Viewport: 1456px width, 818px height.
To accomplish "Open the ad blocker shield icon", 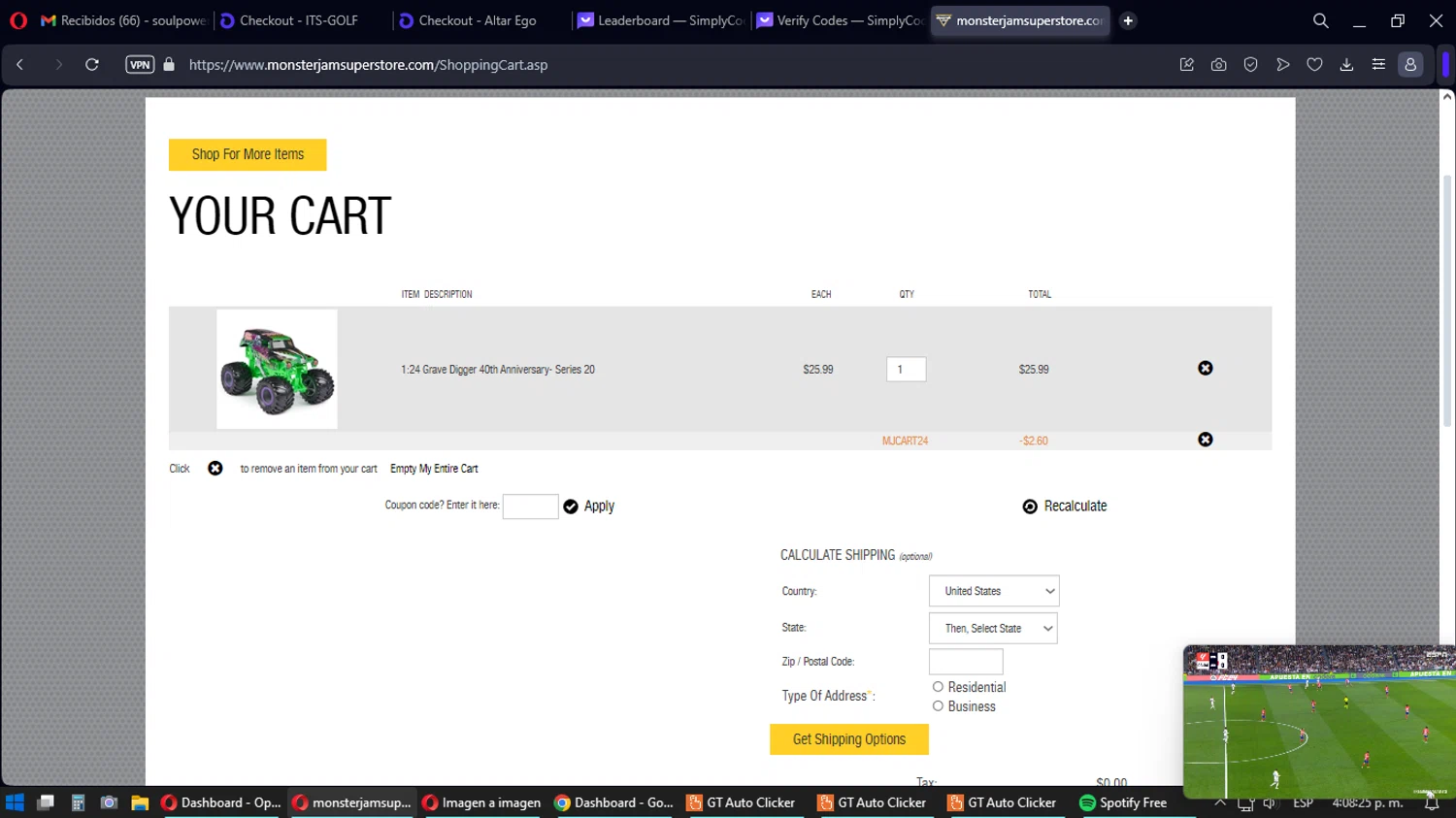I will (1250, 65).
